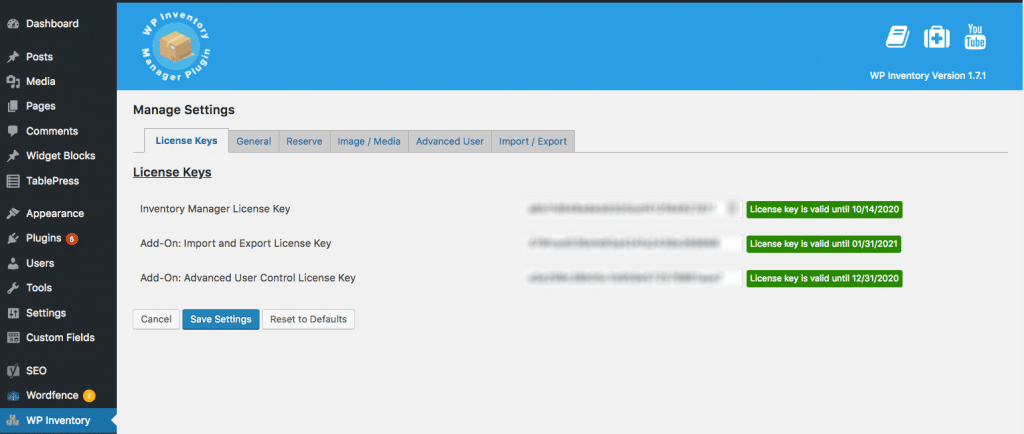This screenshot has width=1024, height=434.
Task: Click the Cancel button
Action: point(156,319)
